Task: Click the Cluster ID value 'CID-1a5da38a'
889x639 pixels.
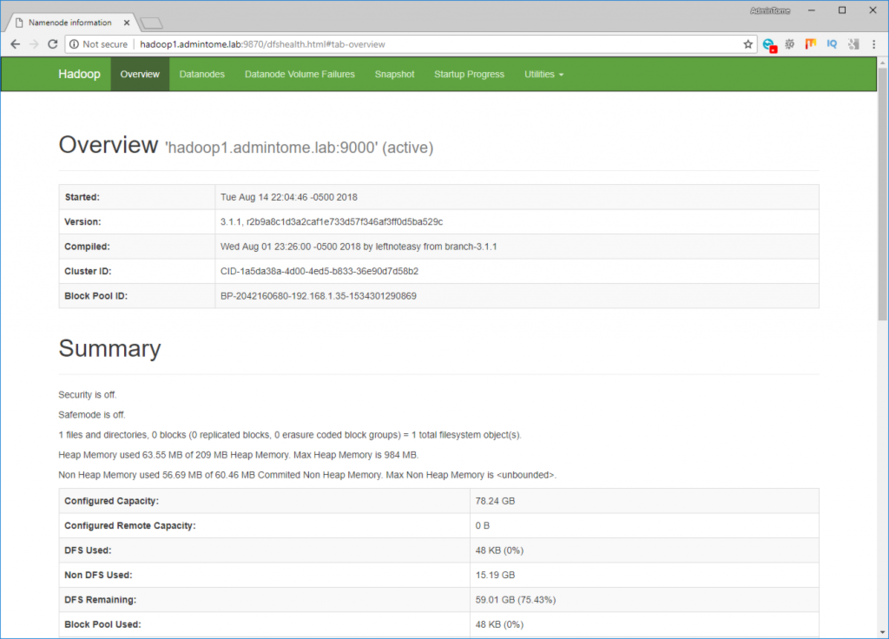Action: [319, 271]
